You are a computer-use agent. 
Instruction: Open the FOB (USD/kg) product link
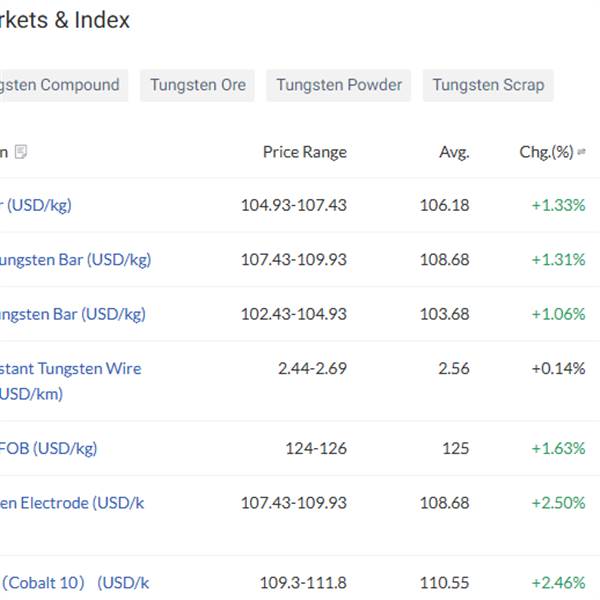(49, 448)
